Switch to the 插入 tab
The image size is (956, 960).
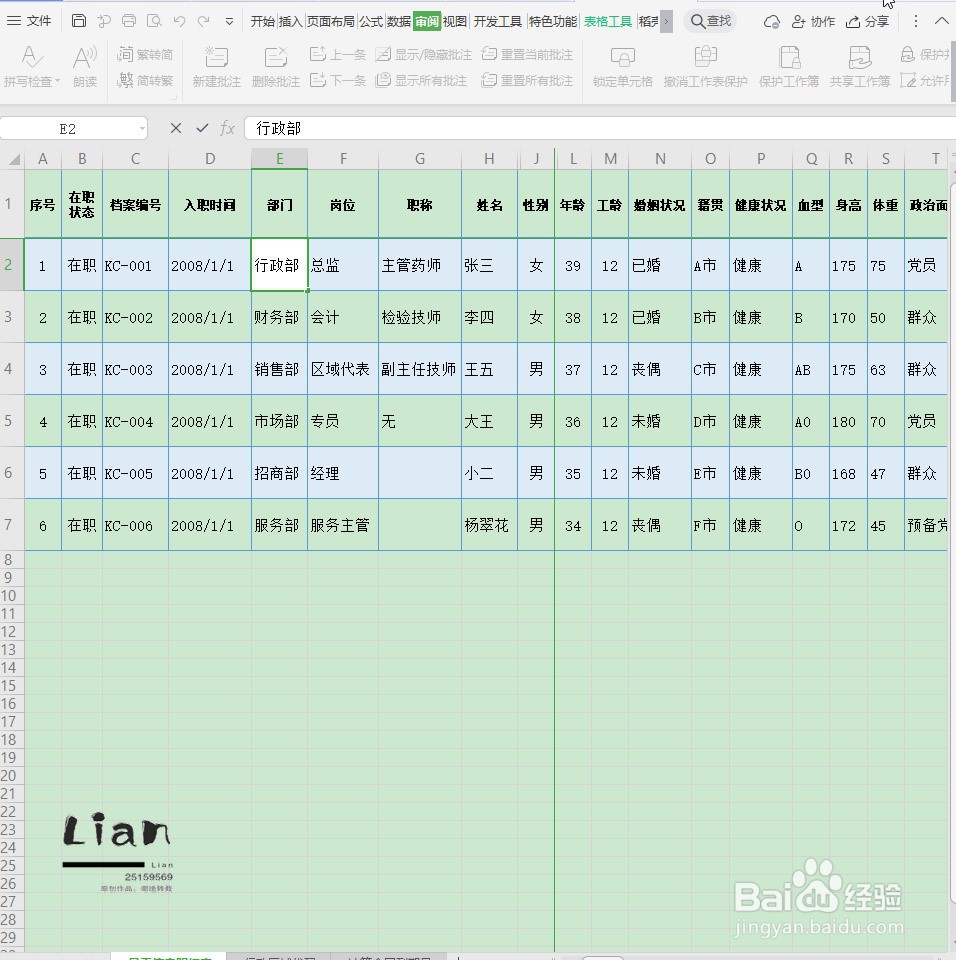(290, 21)
